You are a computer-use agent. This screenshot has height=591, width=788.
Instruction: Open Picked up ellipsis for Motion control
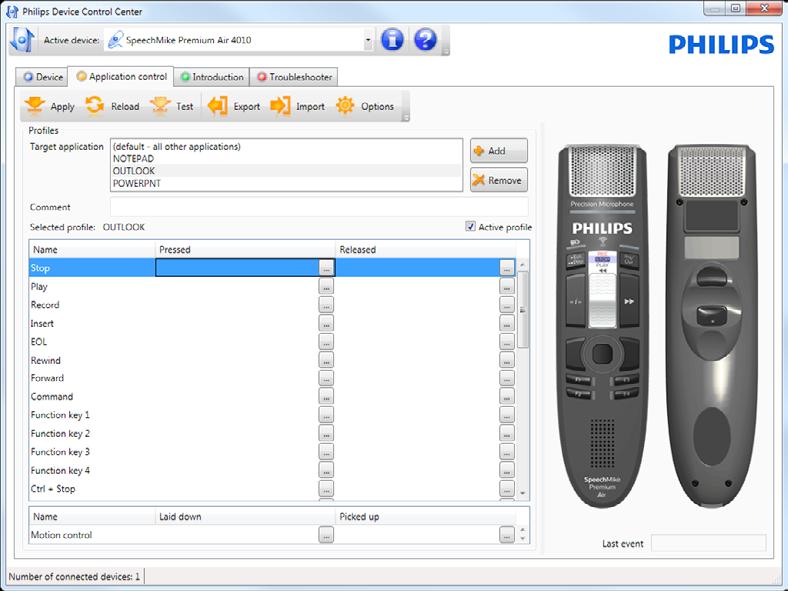click(x=507, y=535)
